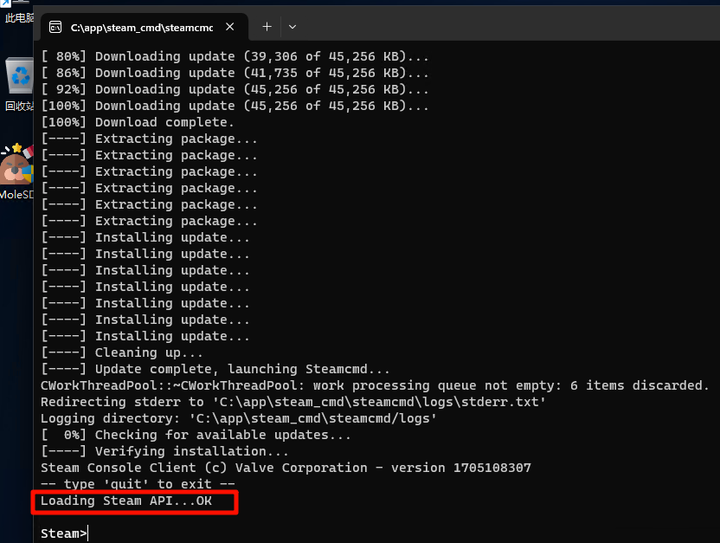Click 'Update complete, launching Steamcmd...' line

click(x=215, y=369)
